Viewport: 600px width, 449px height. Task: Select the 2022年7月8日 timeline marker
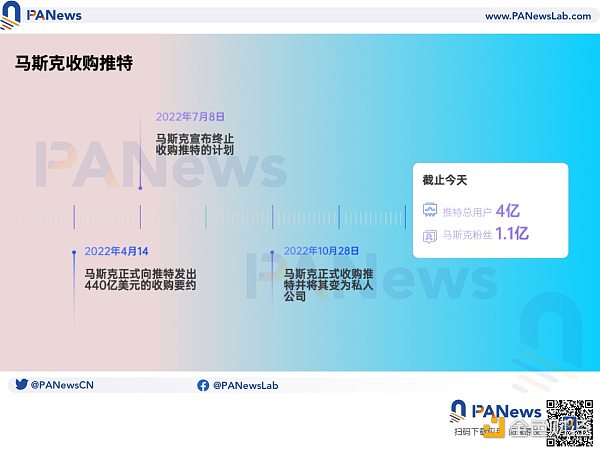point(140,187)
